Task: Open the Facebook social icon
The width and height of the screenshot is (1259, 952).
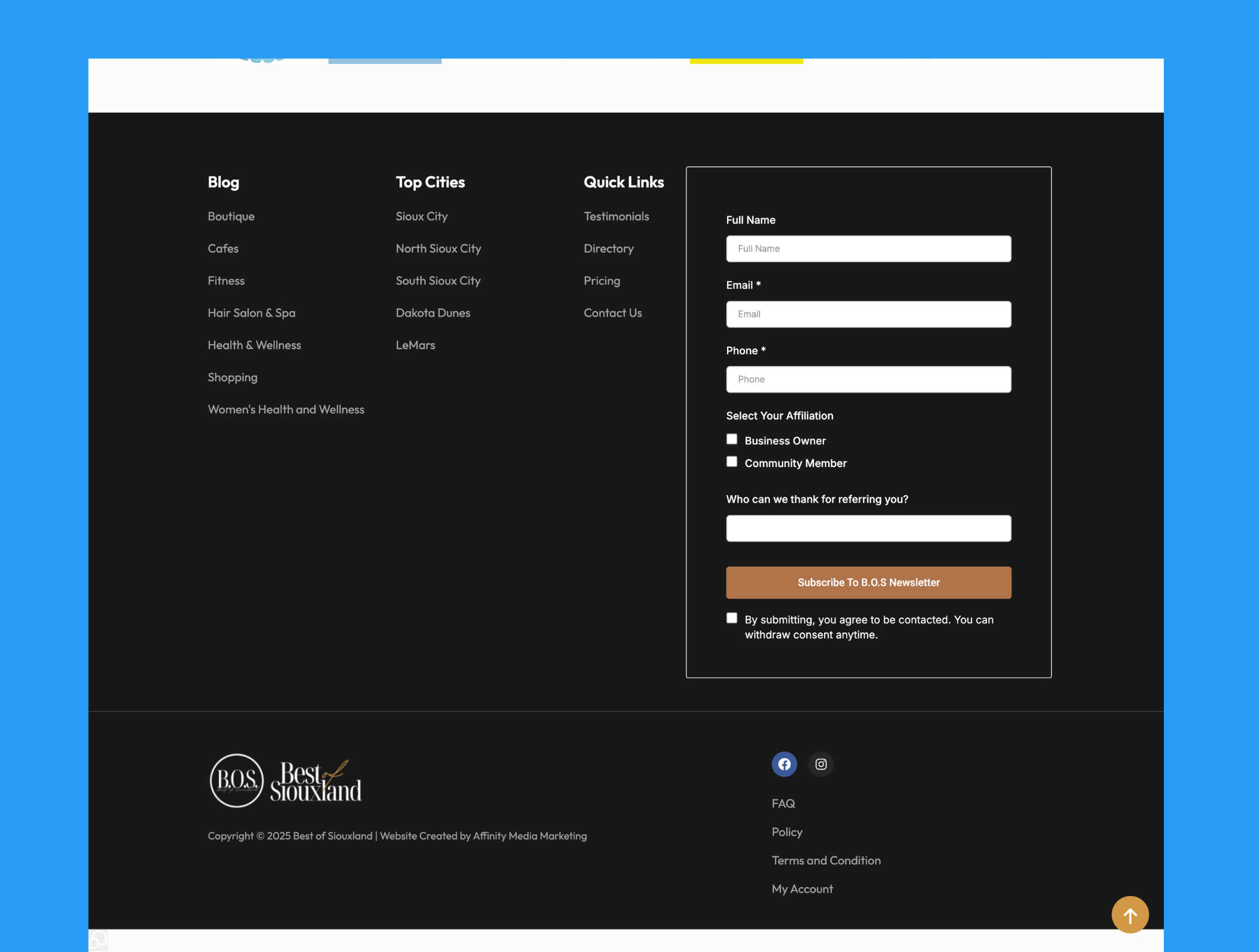Action: coord(784,764)
